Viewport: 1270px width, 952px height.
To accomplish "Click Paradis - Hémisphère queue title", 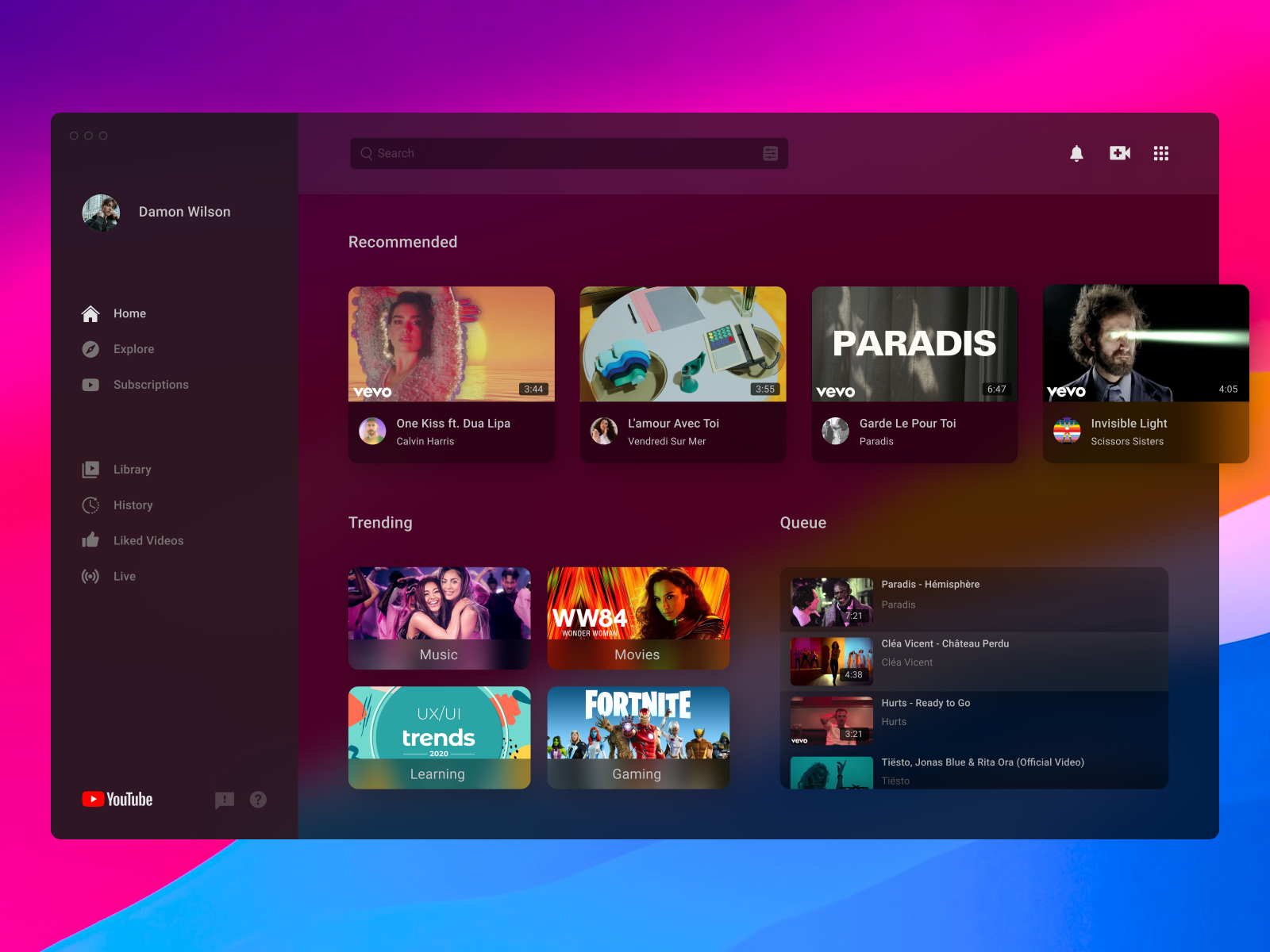I will click(x=930, y=584).
